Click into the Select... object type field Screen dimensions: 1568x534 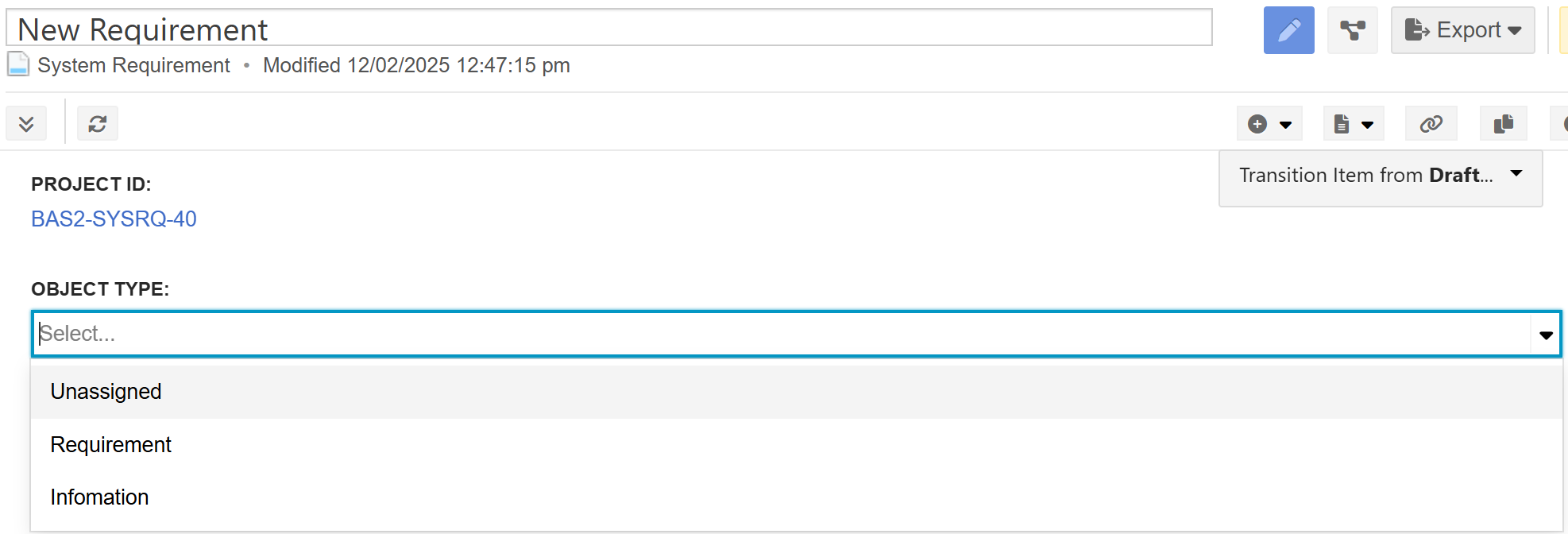pos(782,334)
